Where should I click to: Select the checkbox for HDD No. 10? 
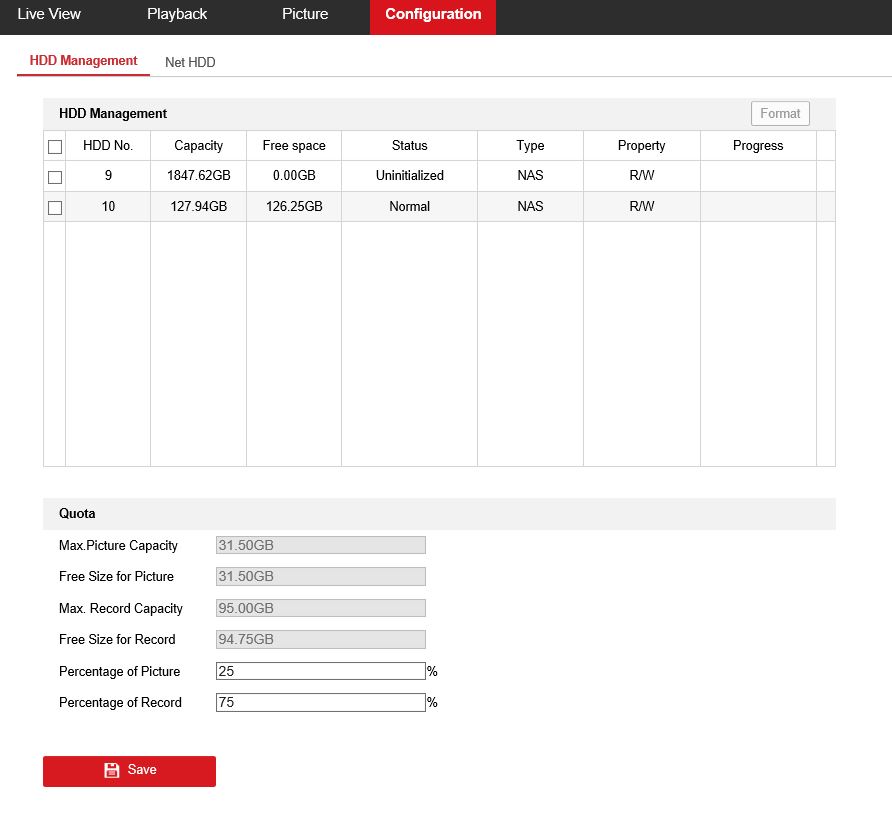(55, 208)
